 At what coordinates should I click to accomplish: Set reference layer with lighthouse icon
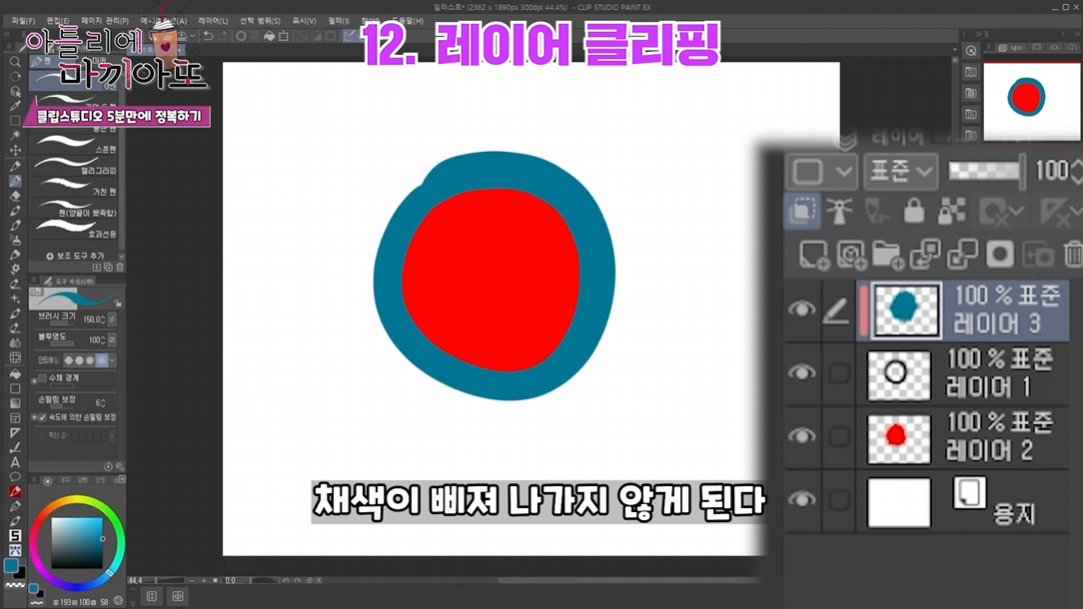tap(839, 211)
